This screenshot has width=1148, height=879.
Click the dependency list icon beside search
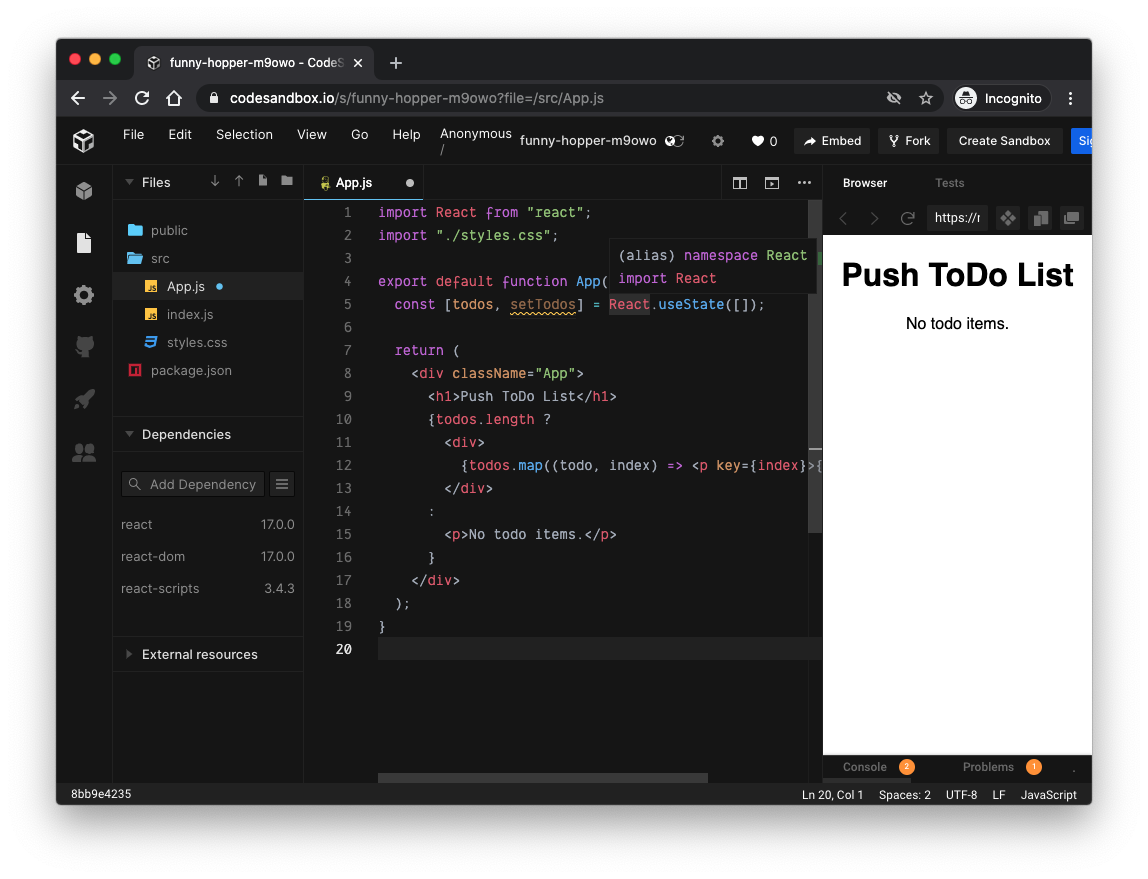[x=282, y=485]
